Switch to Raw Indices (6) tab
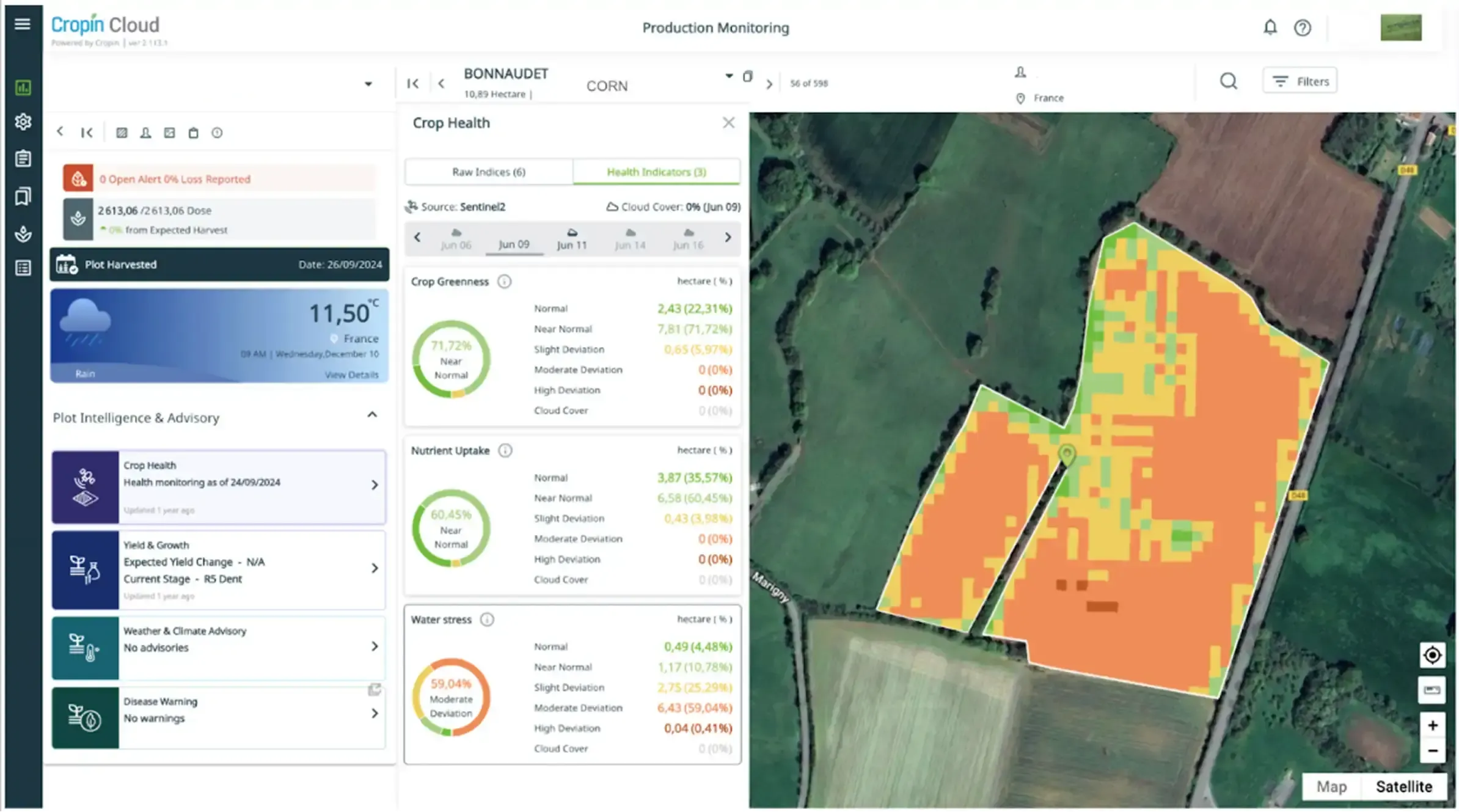This screenshot has width=1459, height=812. 488,172
